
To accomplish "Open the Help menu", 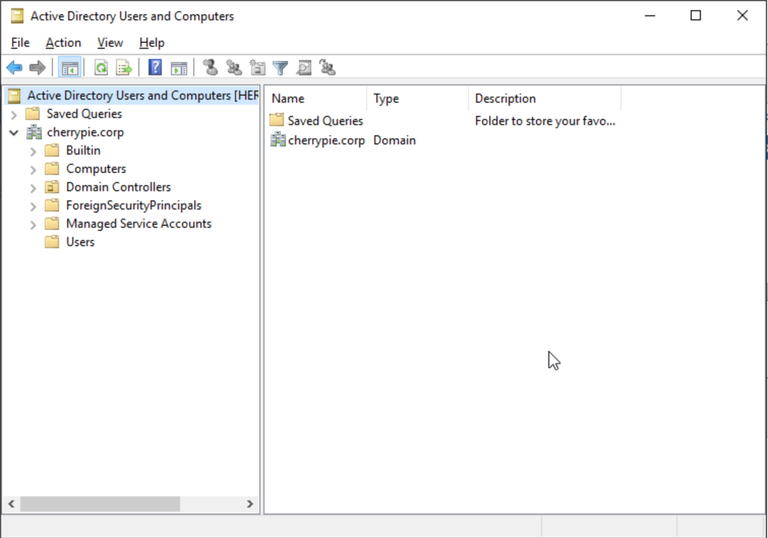I will [151, 43].
